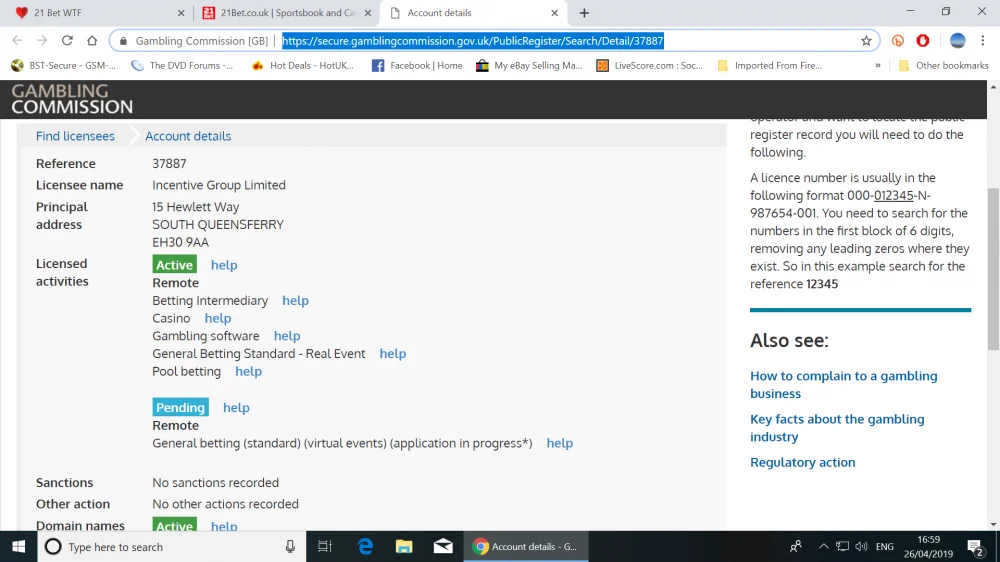
Task: Open the Mail app from taskbar
Action: click(443, 547)
